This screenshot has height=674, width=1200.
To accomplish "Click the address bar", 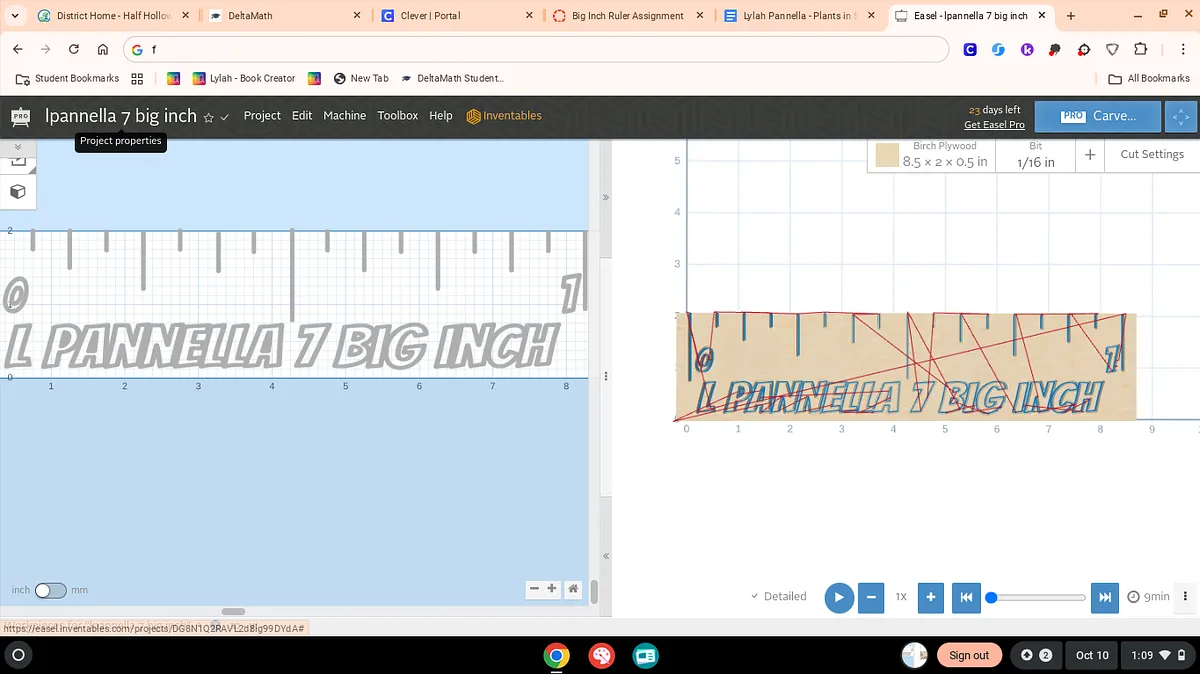I will [x=536, y=49].
